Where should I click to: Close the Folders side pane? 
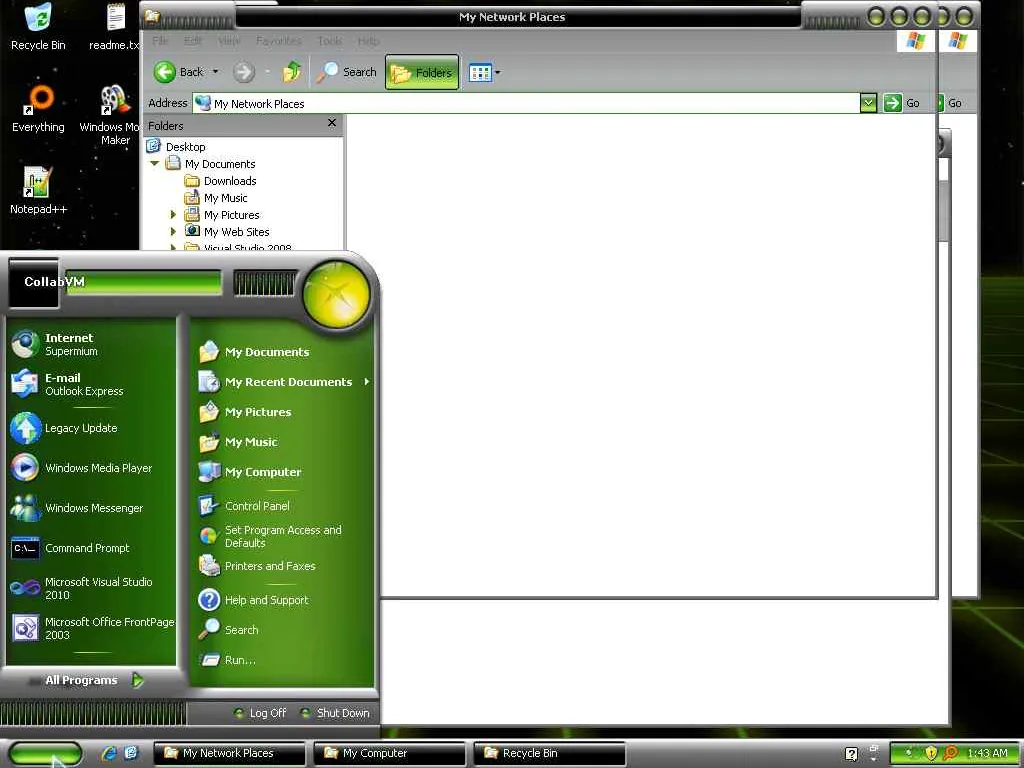tap(332, 123)
